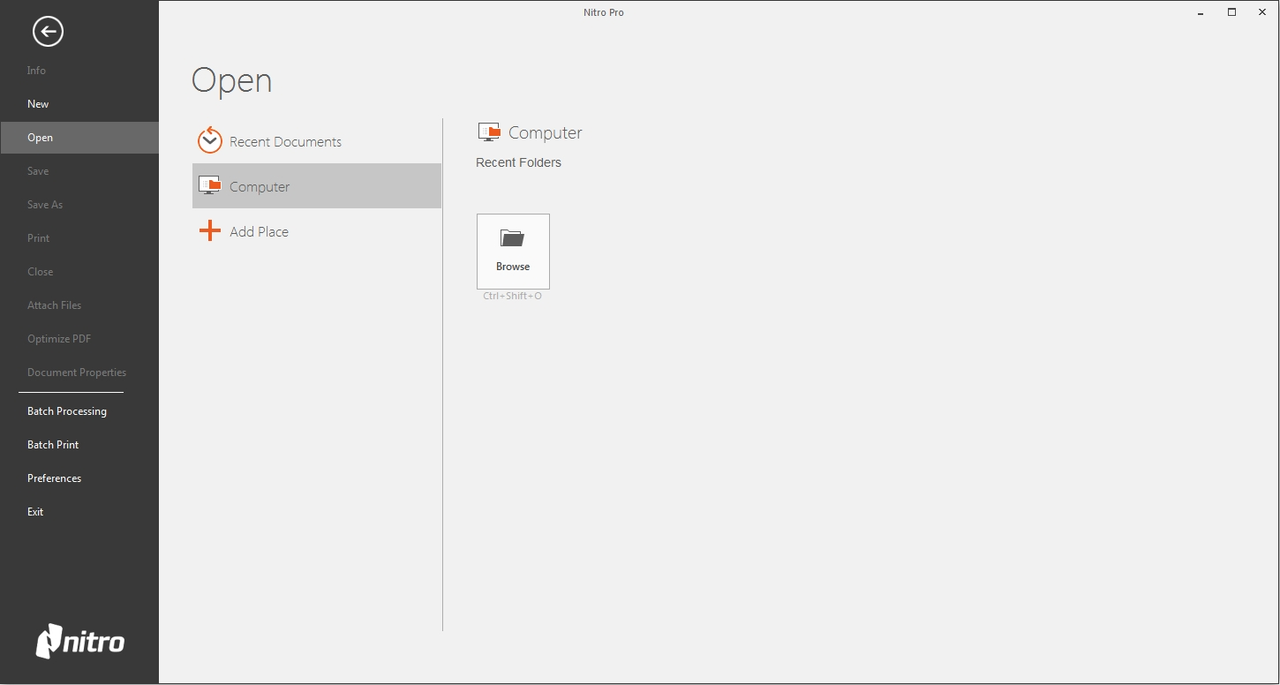Open Preferences from the sidebar

54,478
